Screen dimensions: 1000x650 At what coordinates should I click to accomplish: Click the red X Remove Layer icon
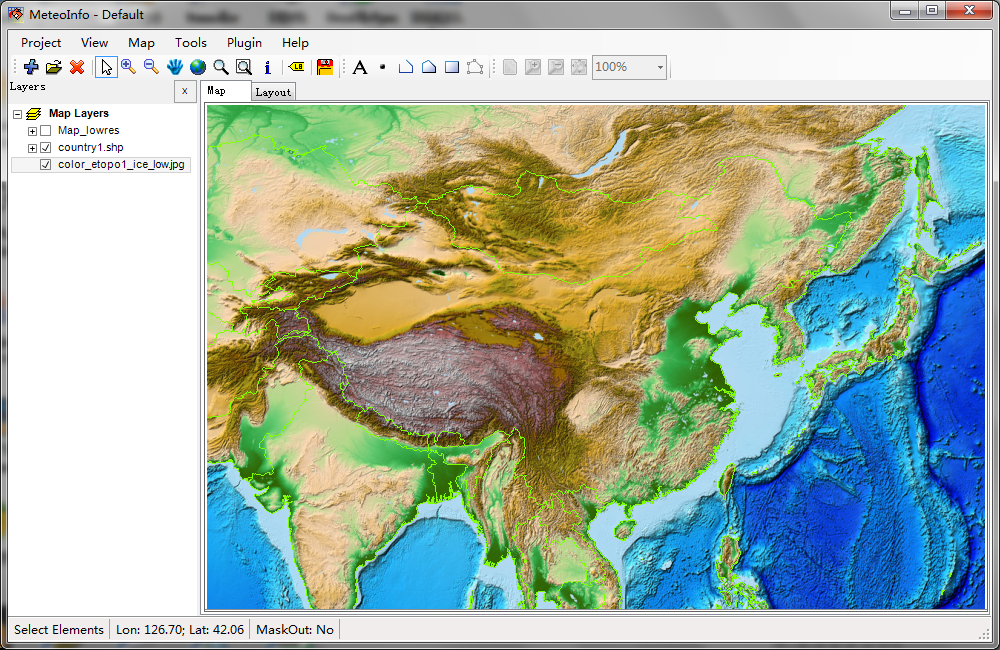click(77, 67)
